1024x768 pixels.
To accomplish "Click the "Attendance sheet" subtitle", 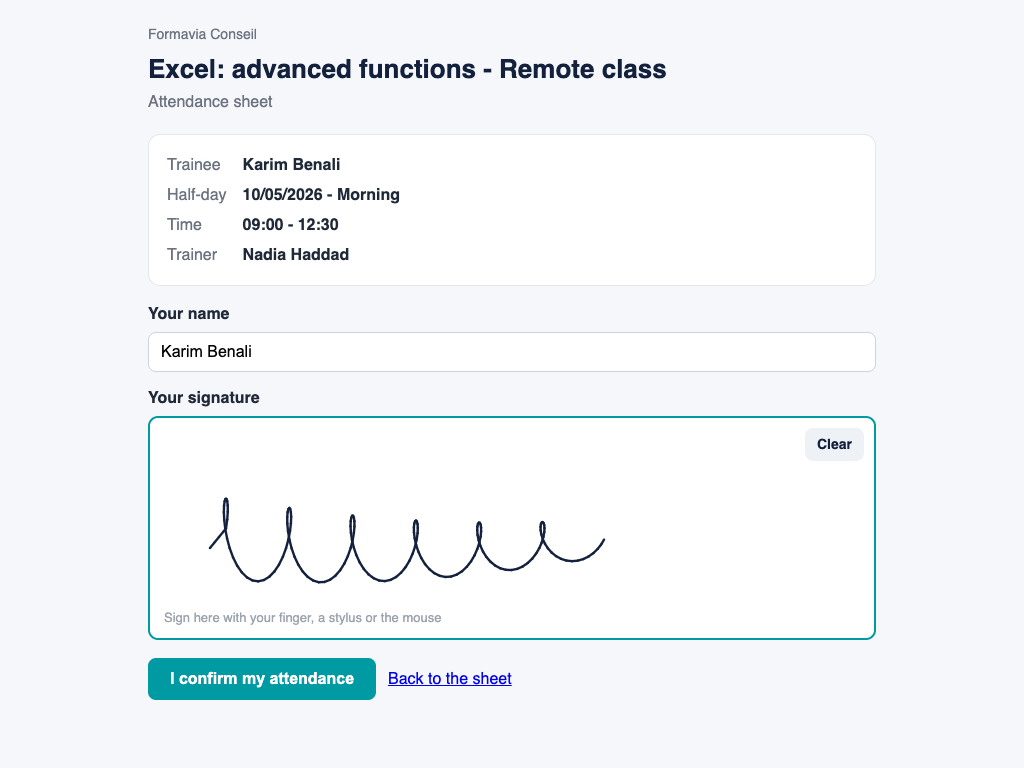I will (x=210, y=102).
